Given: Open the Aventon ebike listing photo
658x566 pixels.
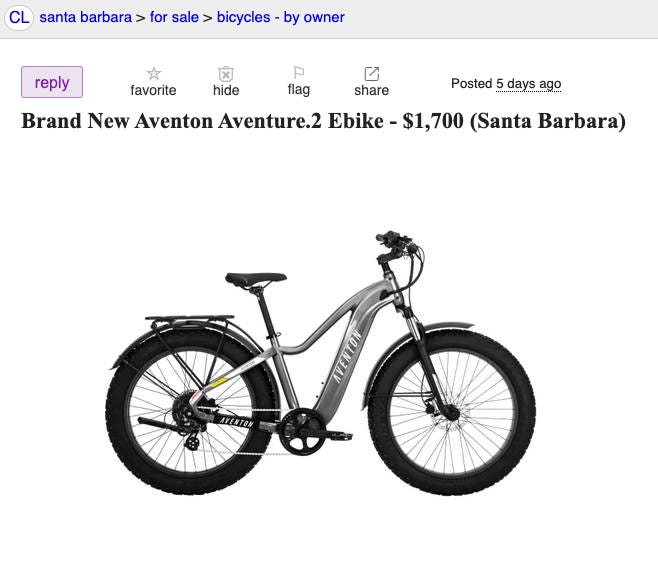Looking at the screenshot, I should pyautogui.click(x=321, y=363).
